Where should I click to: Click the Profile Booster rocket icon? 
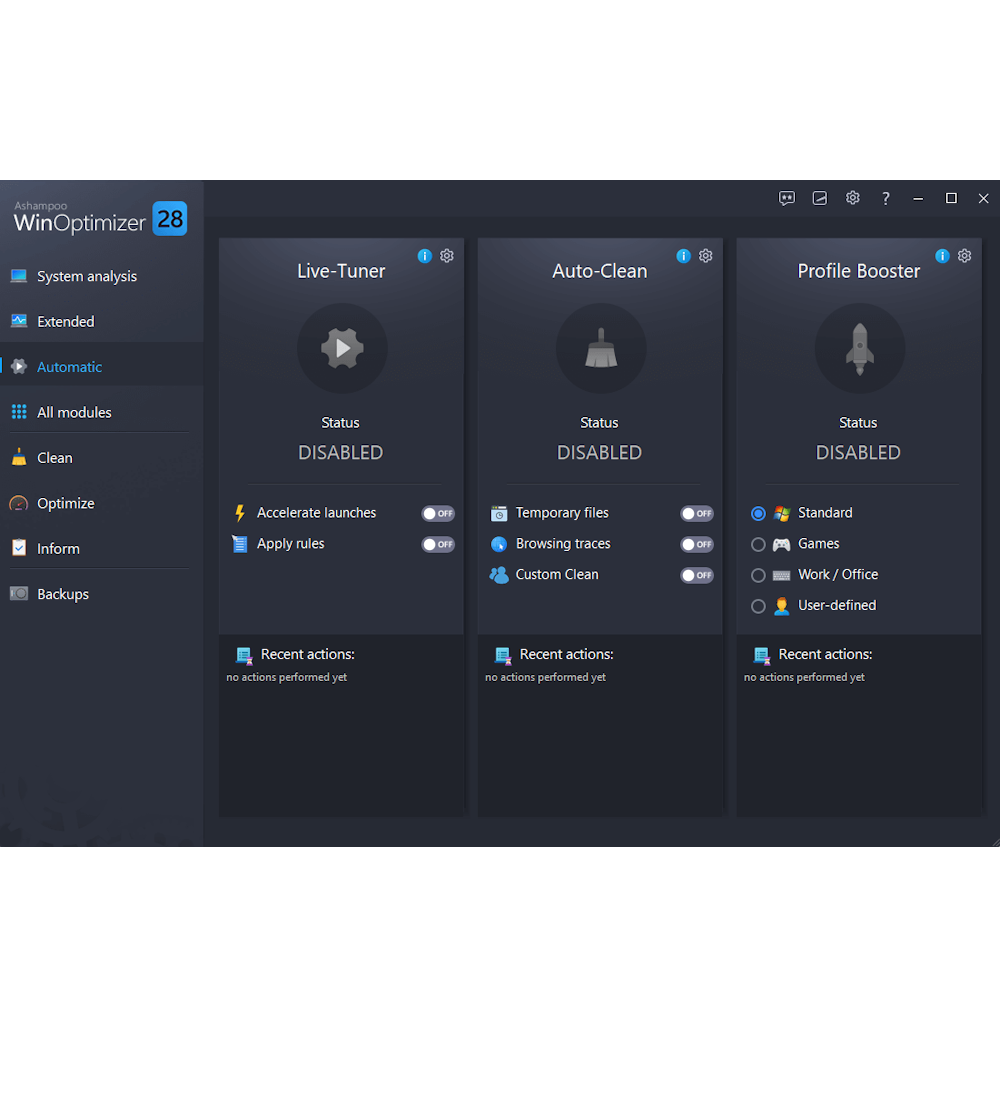pos(859,349)
